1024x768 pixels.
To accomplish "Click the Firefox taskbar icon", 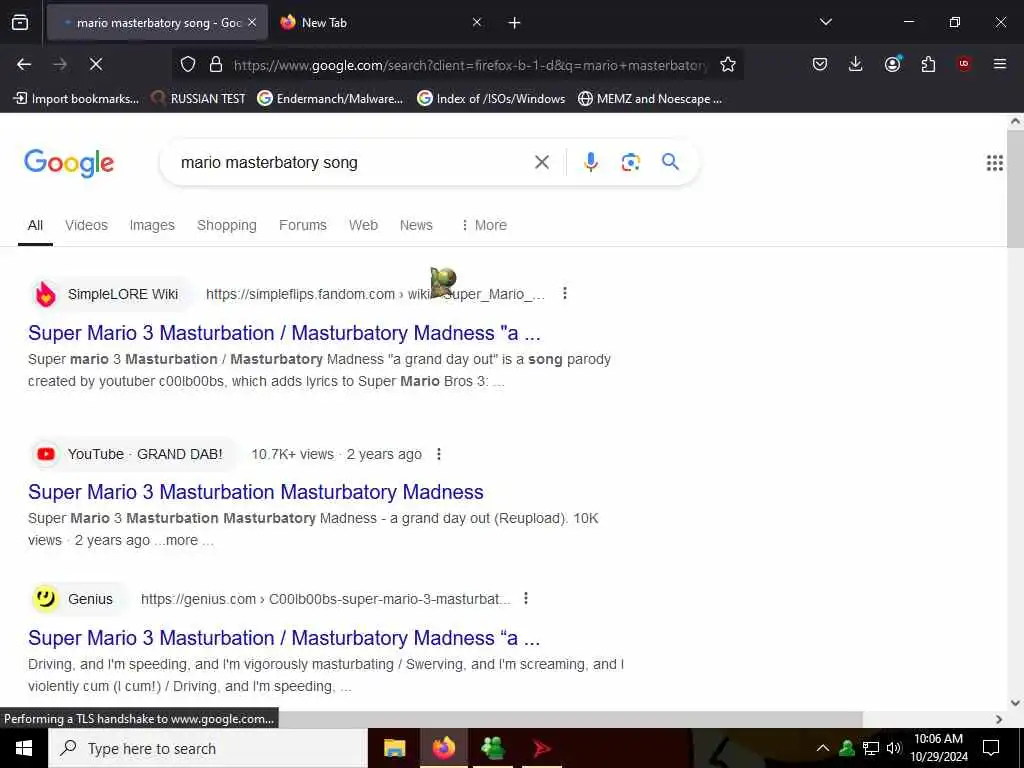I will [443, 748].
